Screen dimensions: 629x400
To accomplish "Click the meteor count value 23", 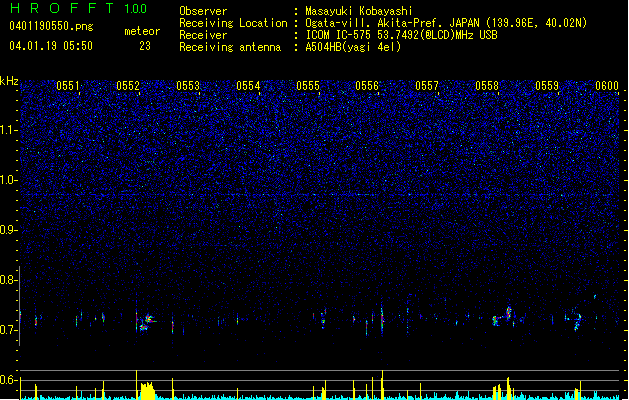I will 145,46.
